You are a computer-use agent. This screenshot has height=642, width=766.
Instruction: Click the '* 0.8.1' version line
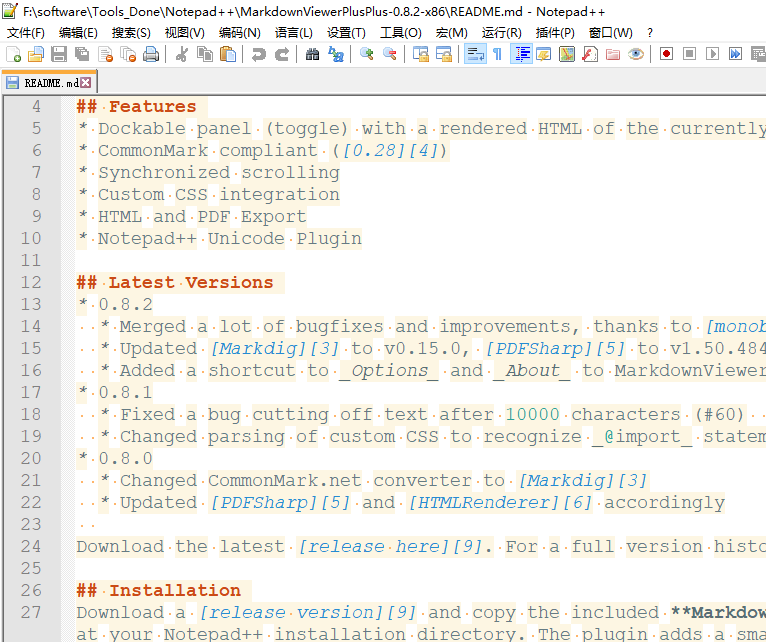pos(116,392)
